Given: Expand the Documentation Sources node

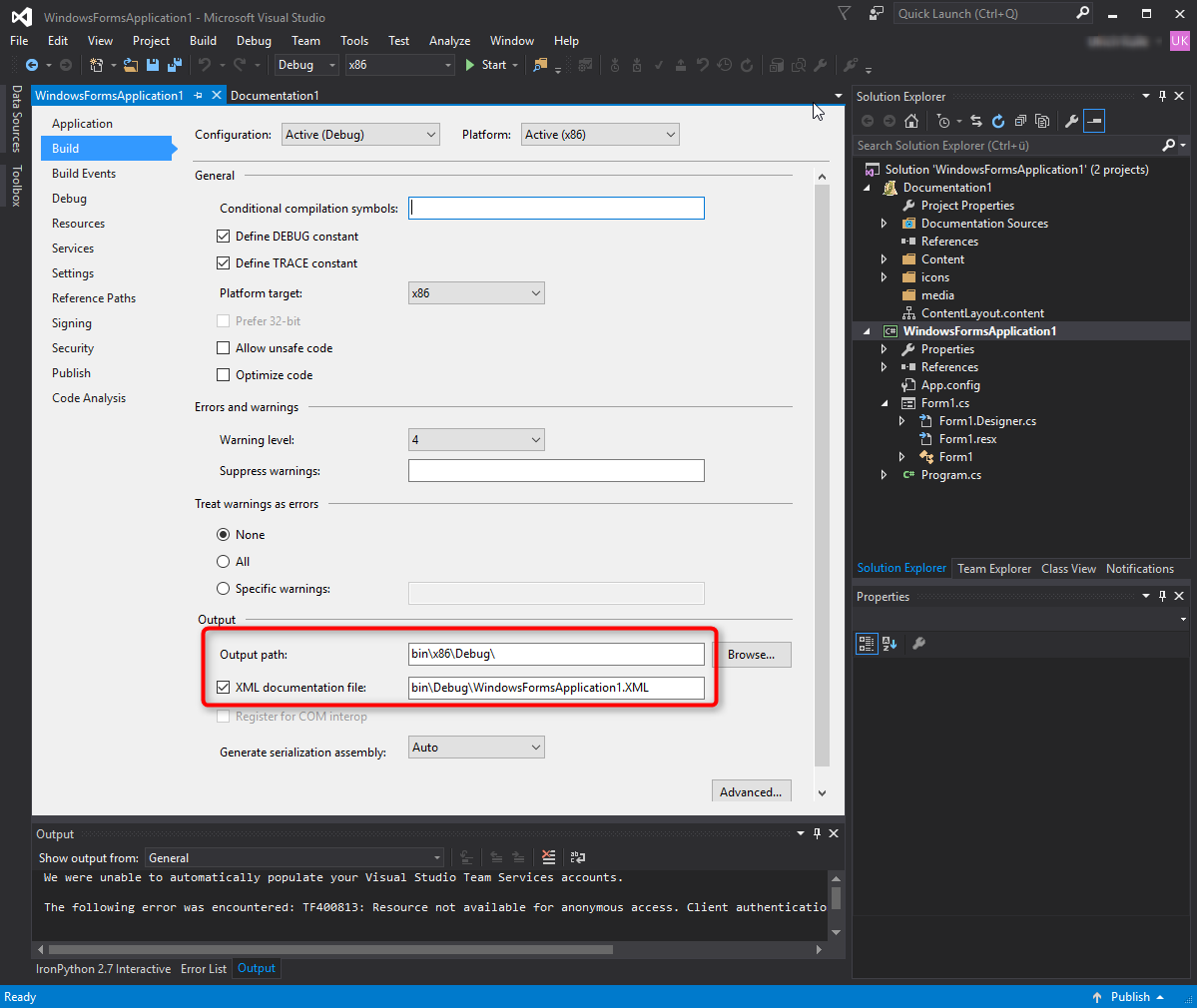Looking at the screenshot, I should click(884, 224).
